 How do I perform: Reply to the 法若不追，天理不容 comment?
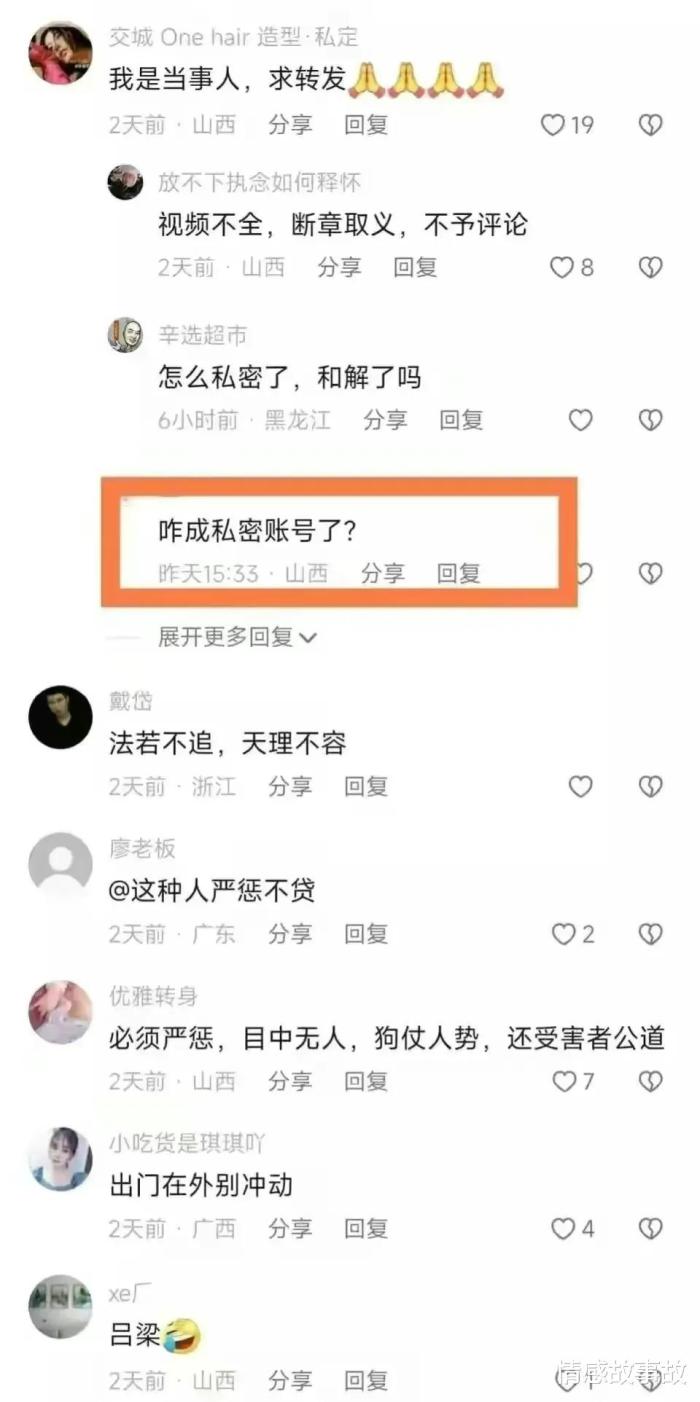click(x=366, y=787)
